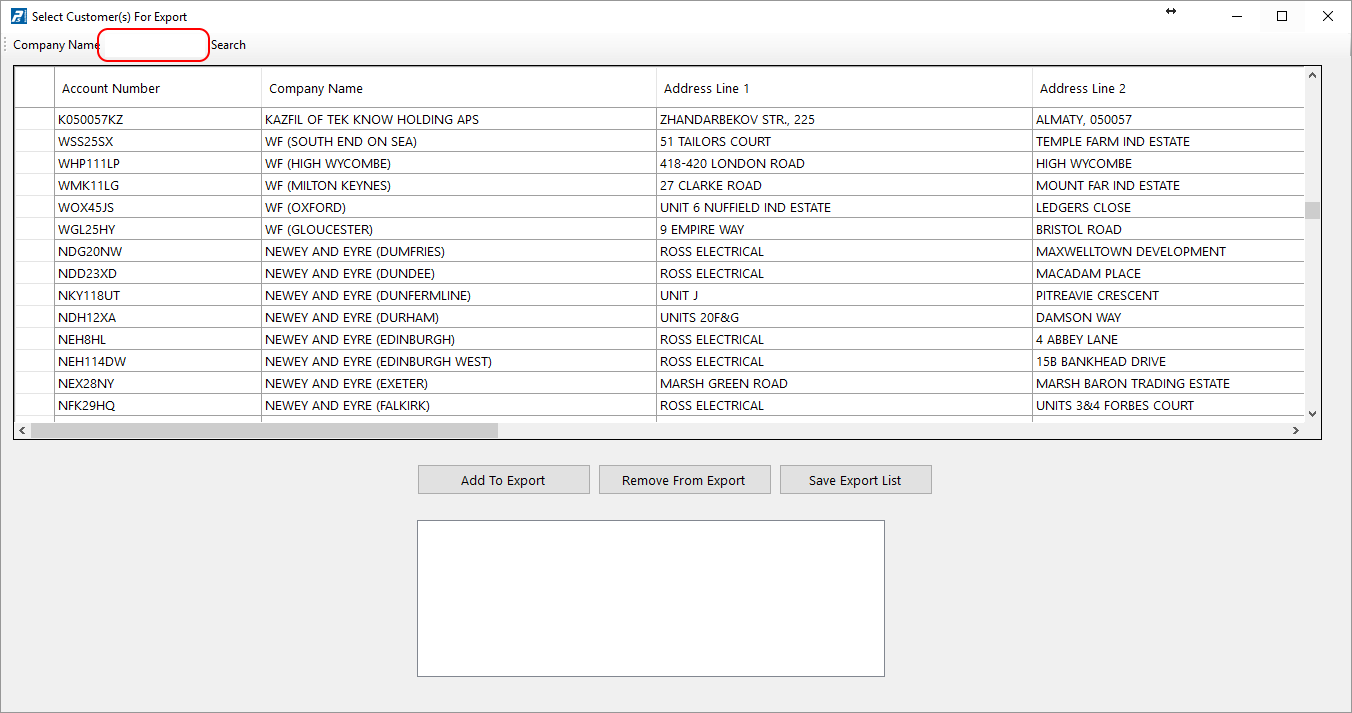Click DAMSON WAY cell
The width and height of the screenshot is (1352, 713).
tap(1168, 317)
